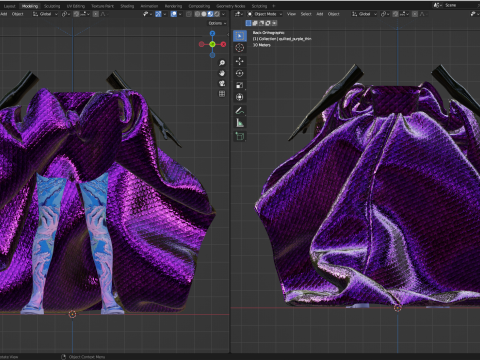The image size is (480, 360).
Task: Switch to the Texture Paint workspace tab
Action: pos(103,6)
